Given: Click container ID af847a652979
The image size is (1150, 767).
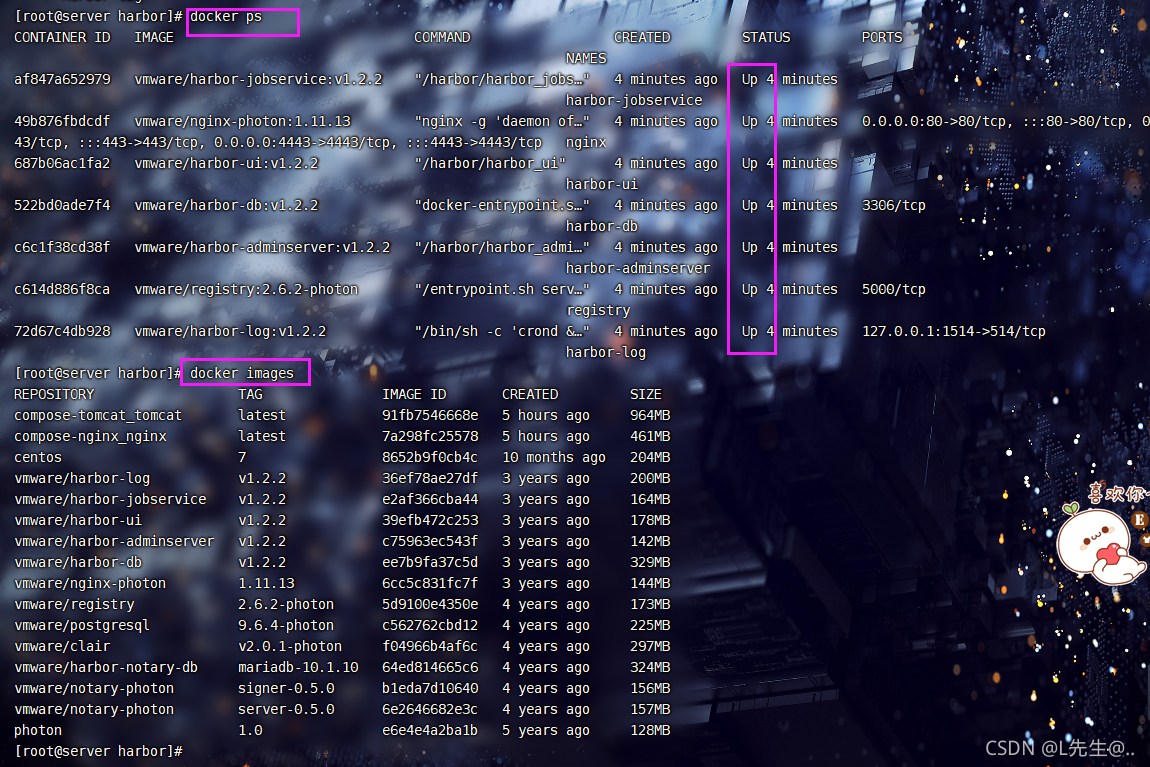Looking at the screenshot, I should pyautogui.click(x=62, y=79).
